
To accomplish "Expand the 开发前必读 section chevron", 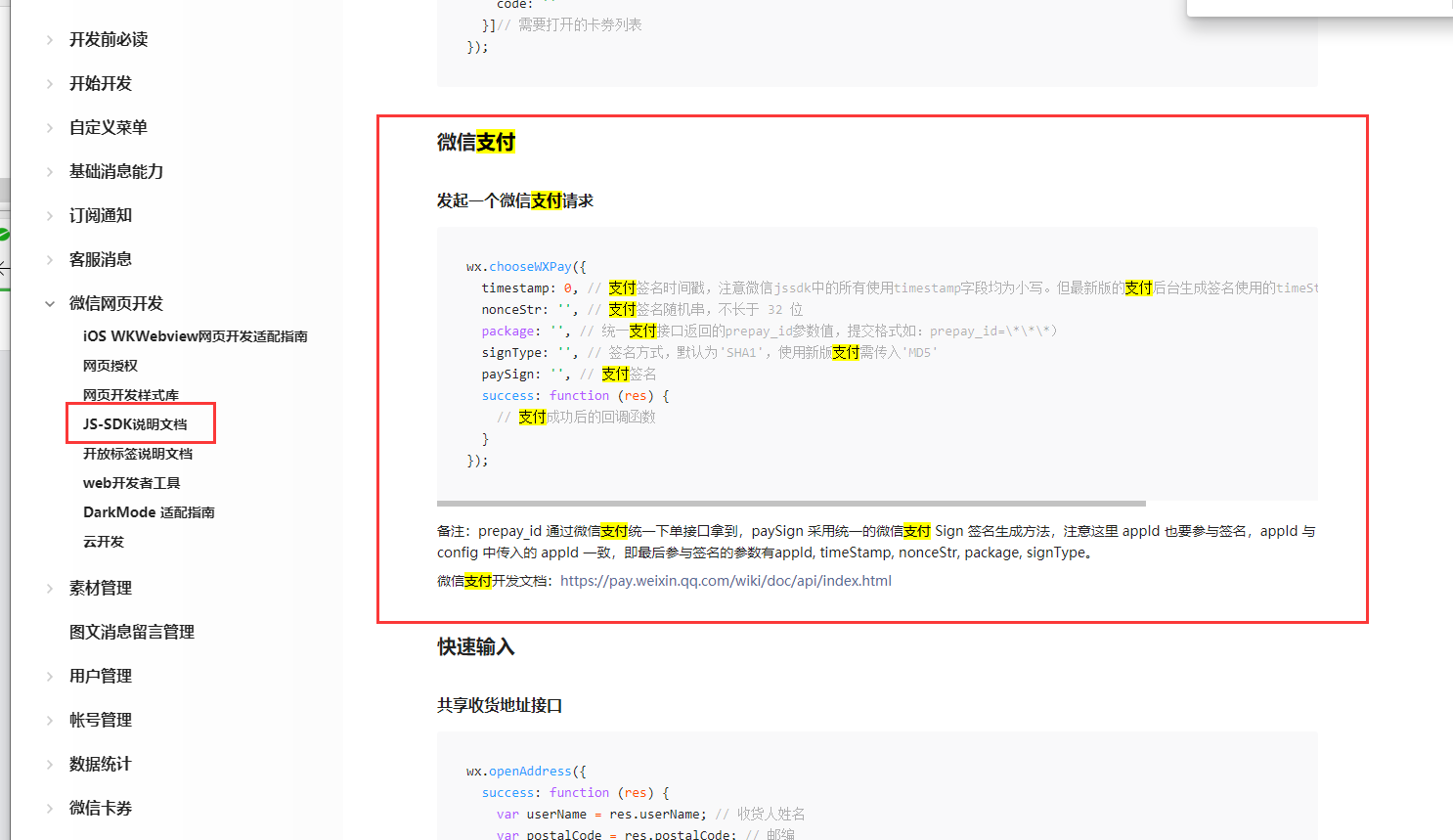I will pos(50,40).
